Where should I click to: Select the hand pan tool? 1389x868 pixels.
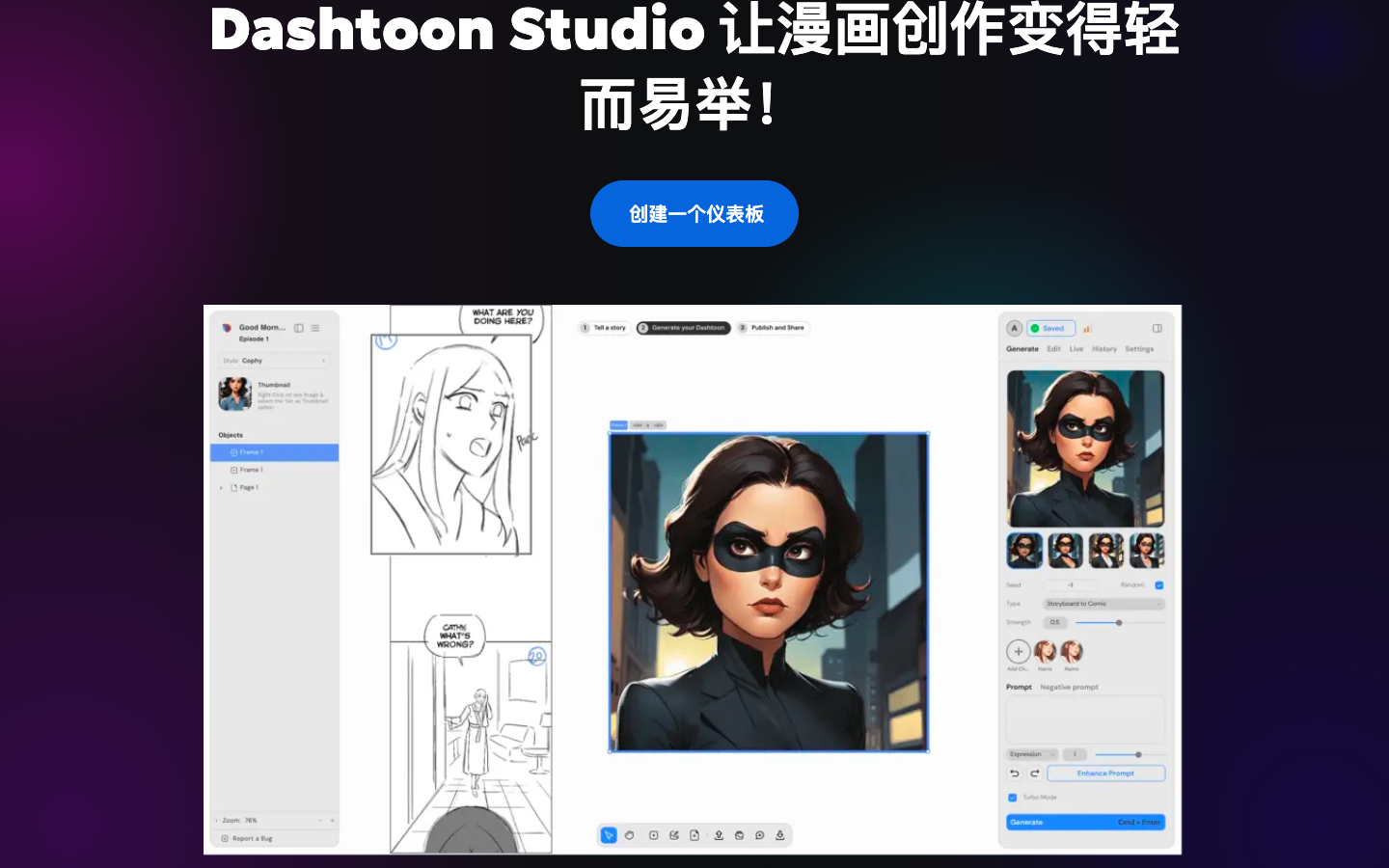pyautogui.click(x=630, y=835)
